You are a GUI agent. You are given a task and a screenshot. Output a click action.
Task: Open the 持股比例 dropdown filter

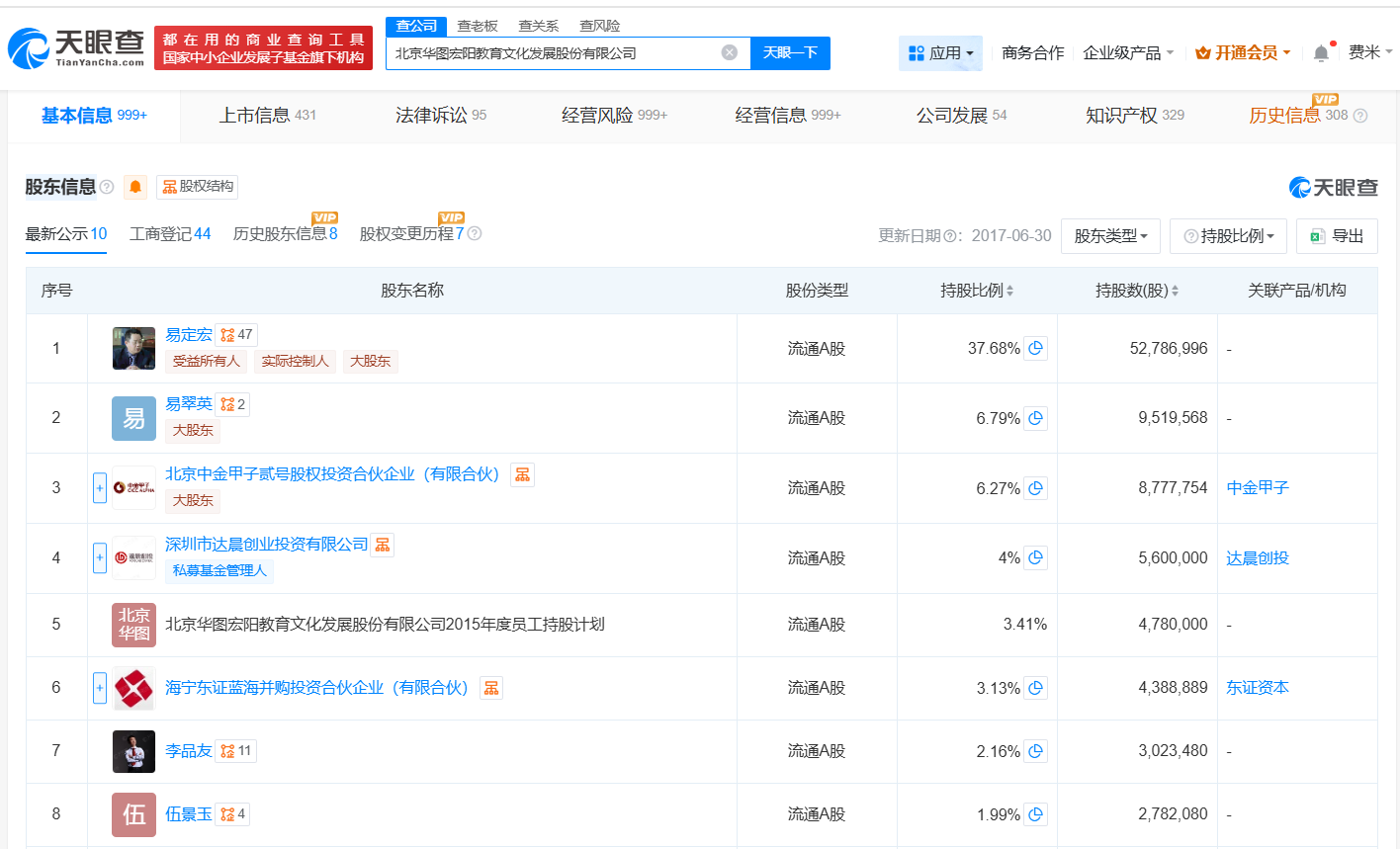tap(1228, 236)
